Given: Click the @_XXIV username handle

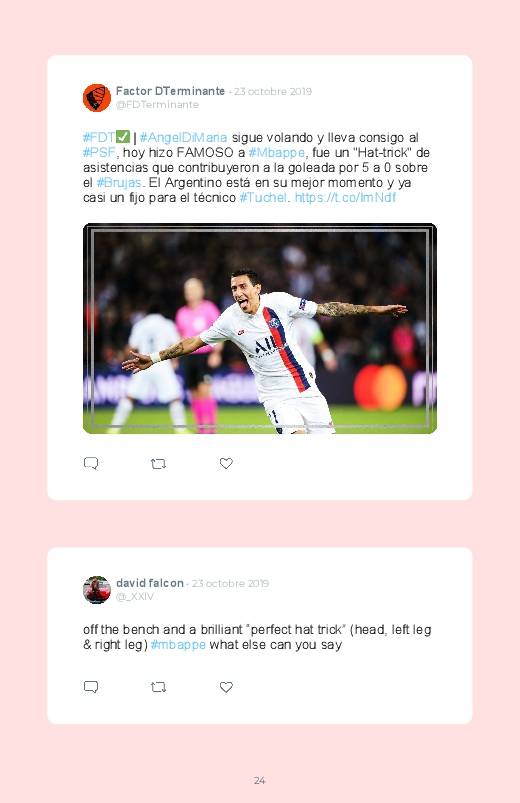Looking at the screenshot, I should 135,597.
